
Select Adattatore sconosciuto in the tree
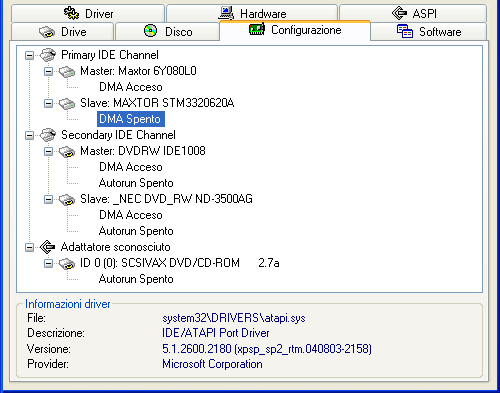(x=115, y=247)
